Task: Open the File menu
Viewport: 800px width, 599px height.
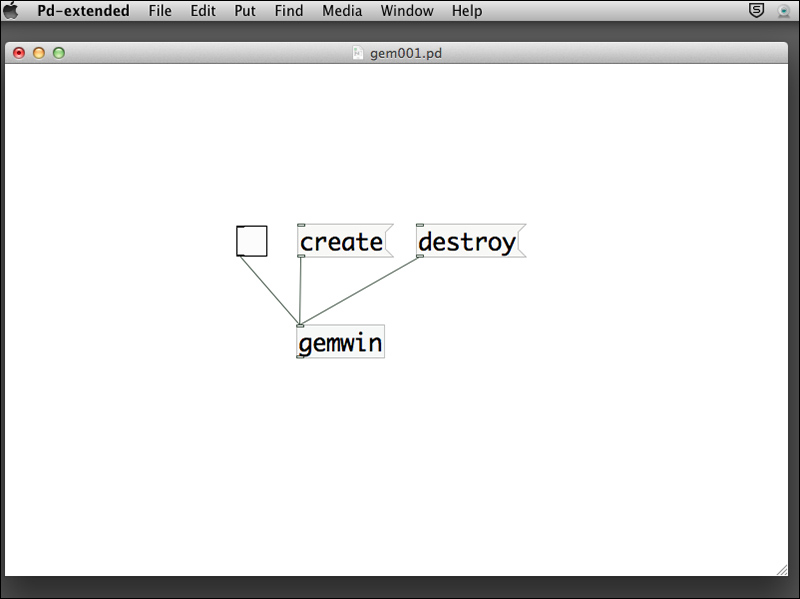Action: coord(160,11)
